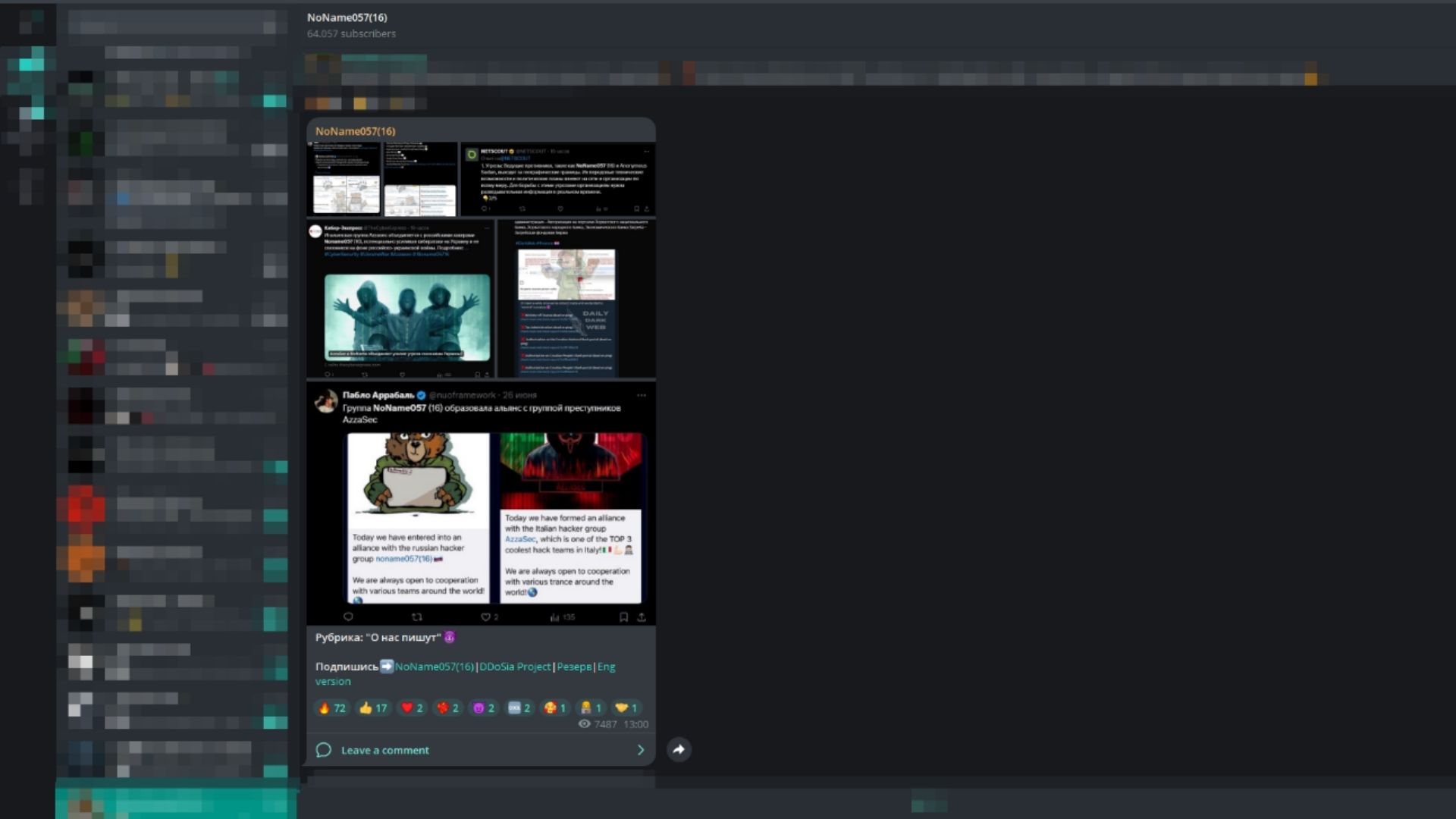Open the NoName057(16) channel header title
The height and width of the screenshot is (819, 1456).
pyautogui.click(x=347, y=17)
